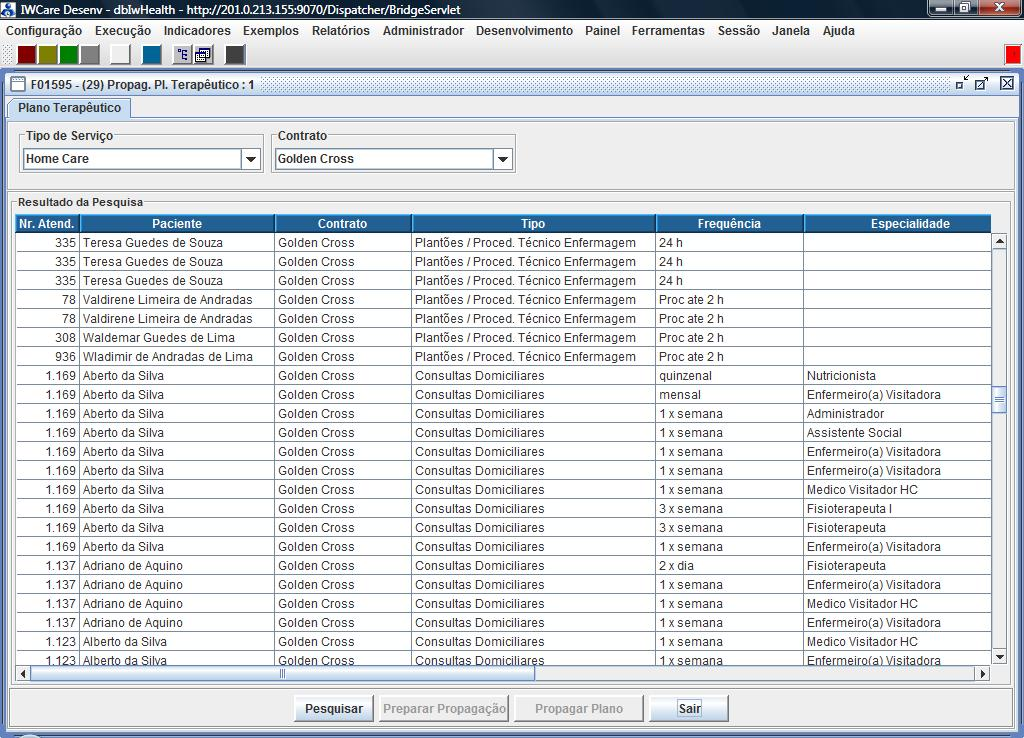This screenshot has width=1024, height=738.
Task: Click the bright red square at toolbar right
Action: click(1013, 55)
